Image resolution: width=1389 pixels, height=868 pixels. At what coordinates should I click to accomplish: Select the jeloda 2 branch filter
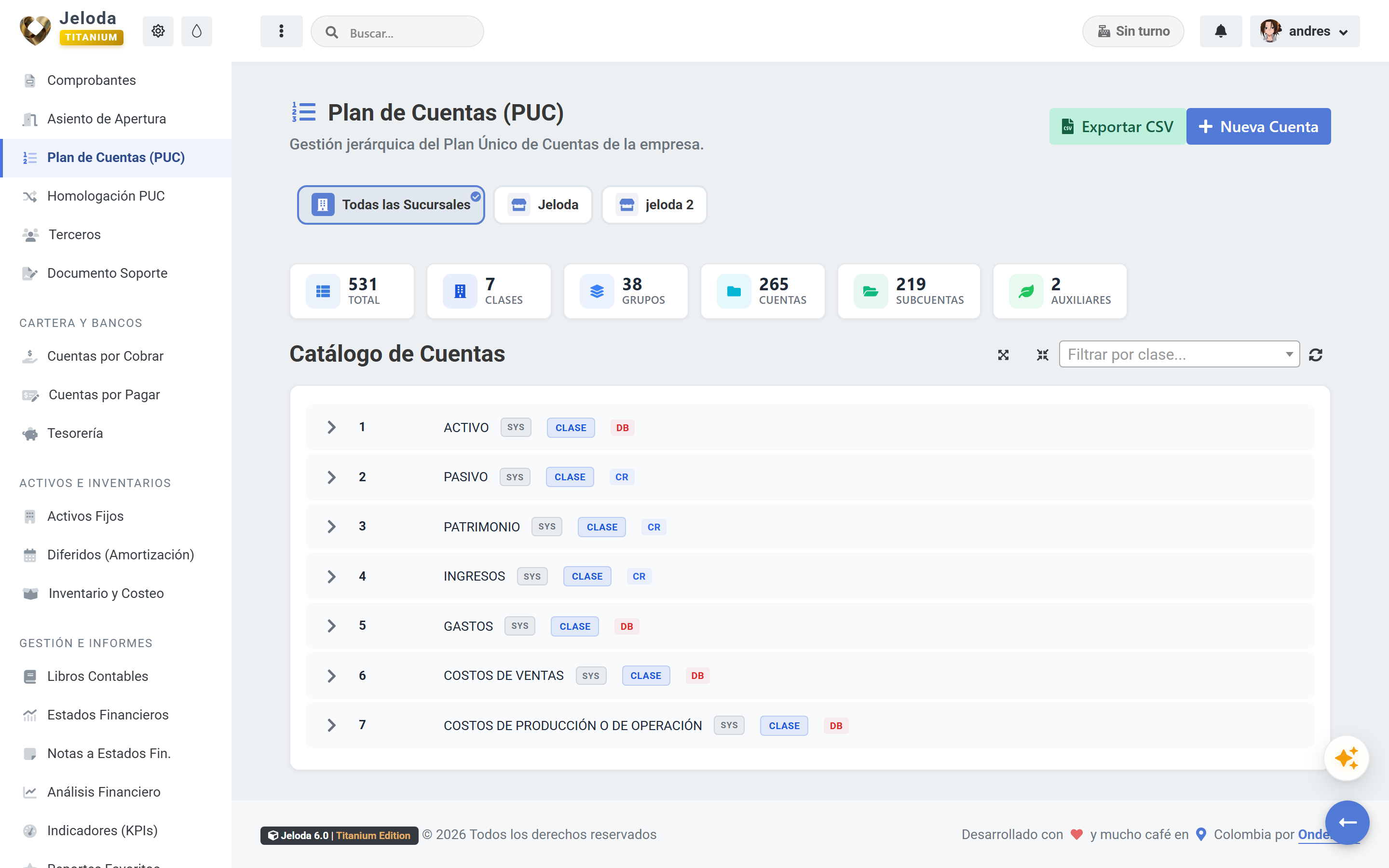(x=654, y=205)
